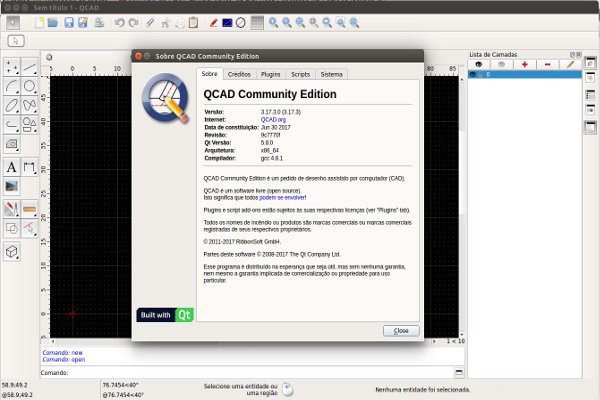Screen dimensions: 600x400
Task: Open the Select tools menu
Action: (x=29, y=229)
